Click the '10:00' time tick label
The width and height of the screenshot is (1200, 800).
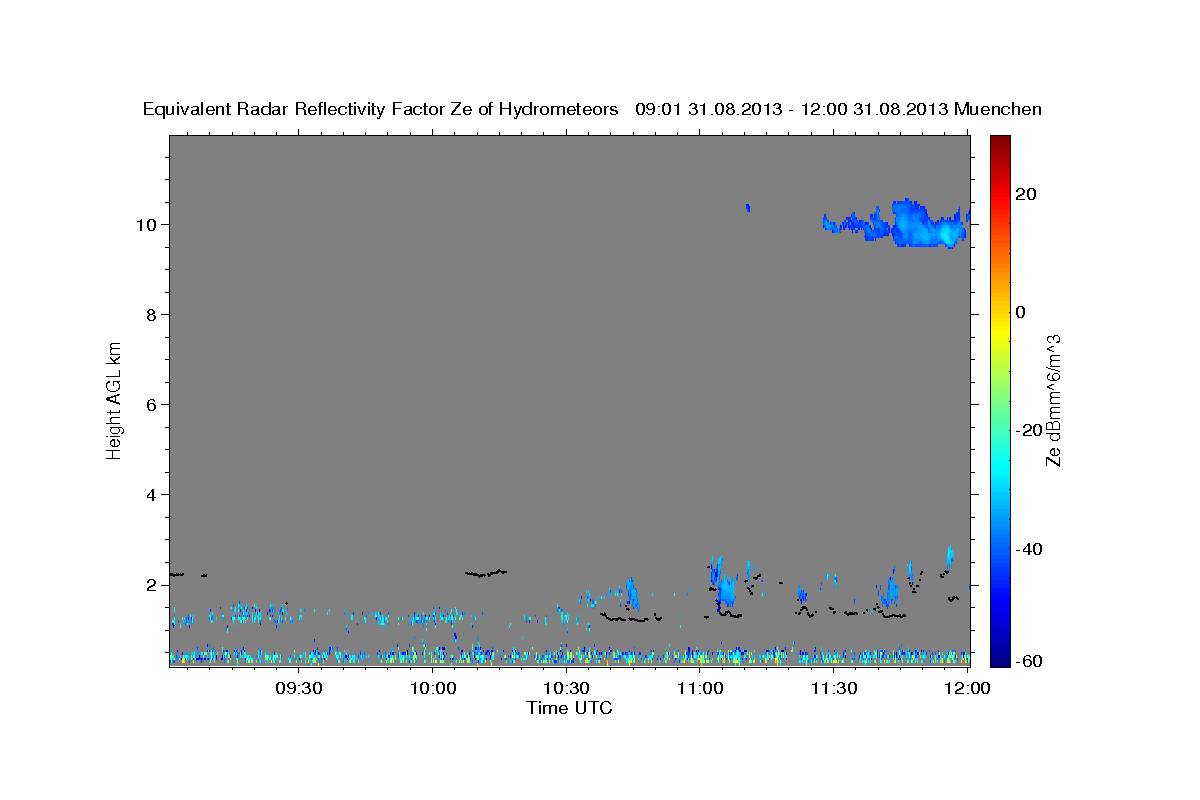pyautogui.click(x=433, y=688)
